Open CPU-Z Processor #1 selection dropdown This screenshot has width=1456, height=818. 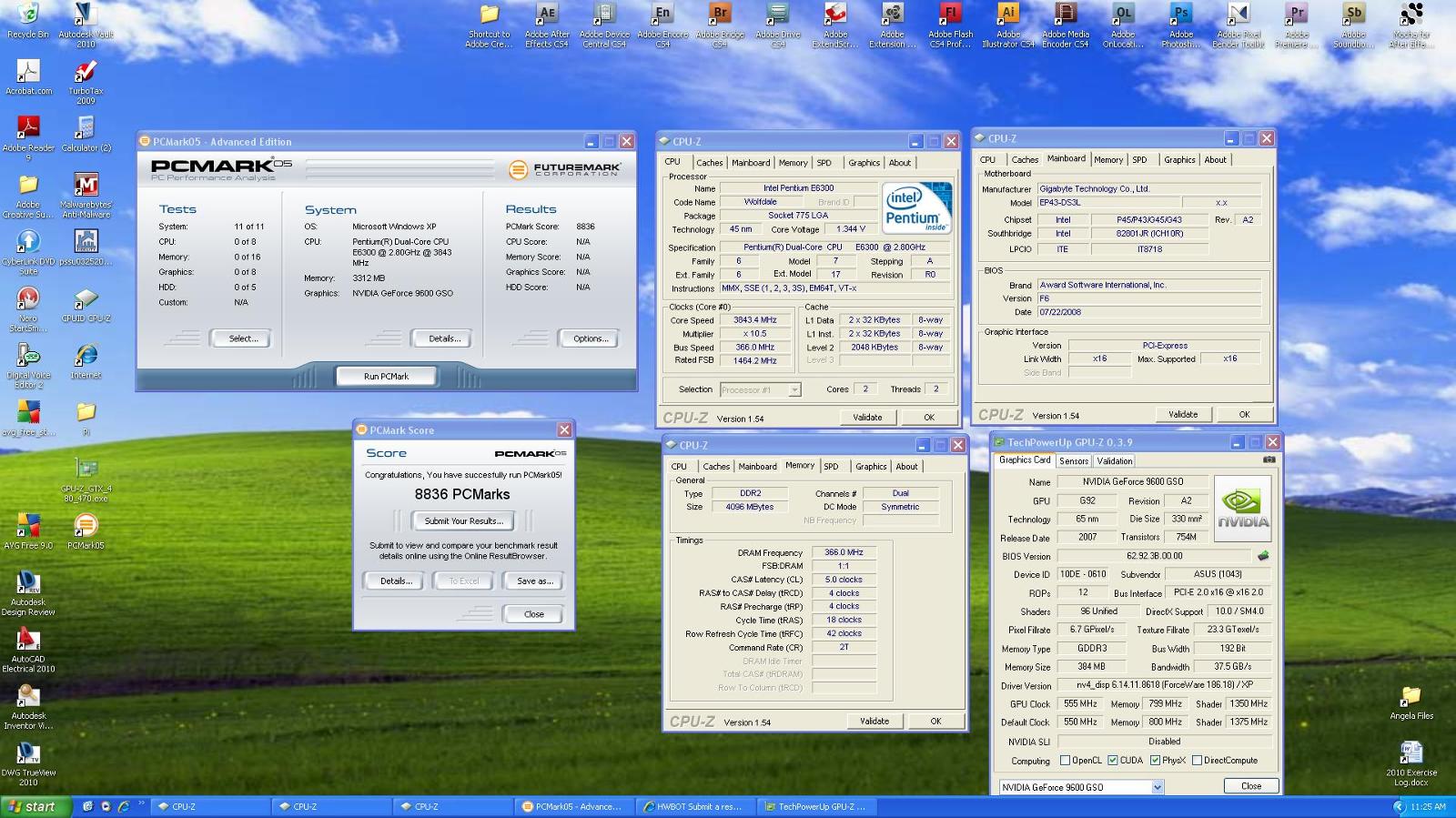[794, 389]
